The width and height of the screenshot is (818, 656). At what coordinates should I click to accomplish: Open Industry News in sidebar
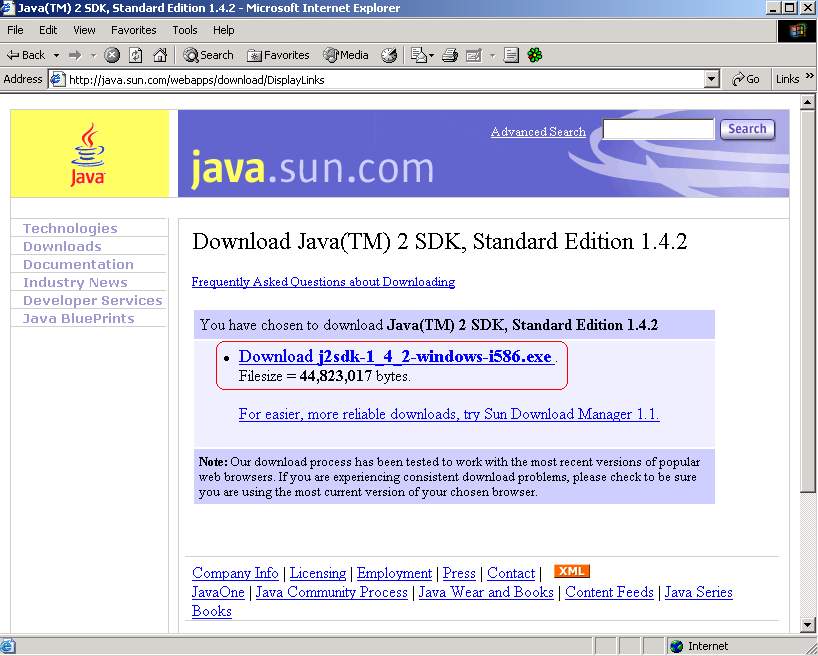75,282
